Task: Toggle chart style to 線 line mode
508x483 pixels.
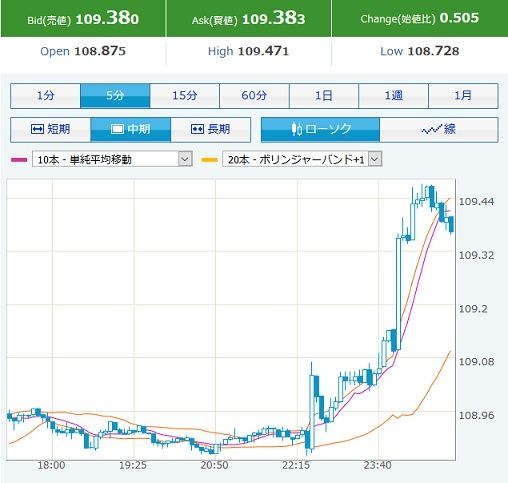Action: pos(439,129)
